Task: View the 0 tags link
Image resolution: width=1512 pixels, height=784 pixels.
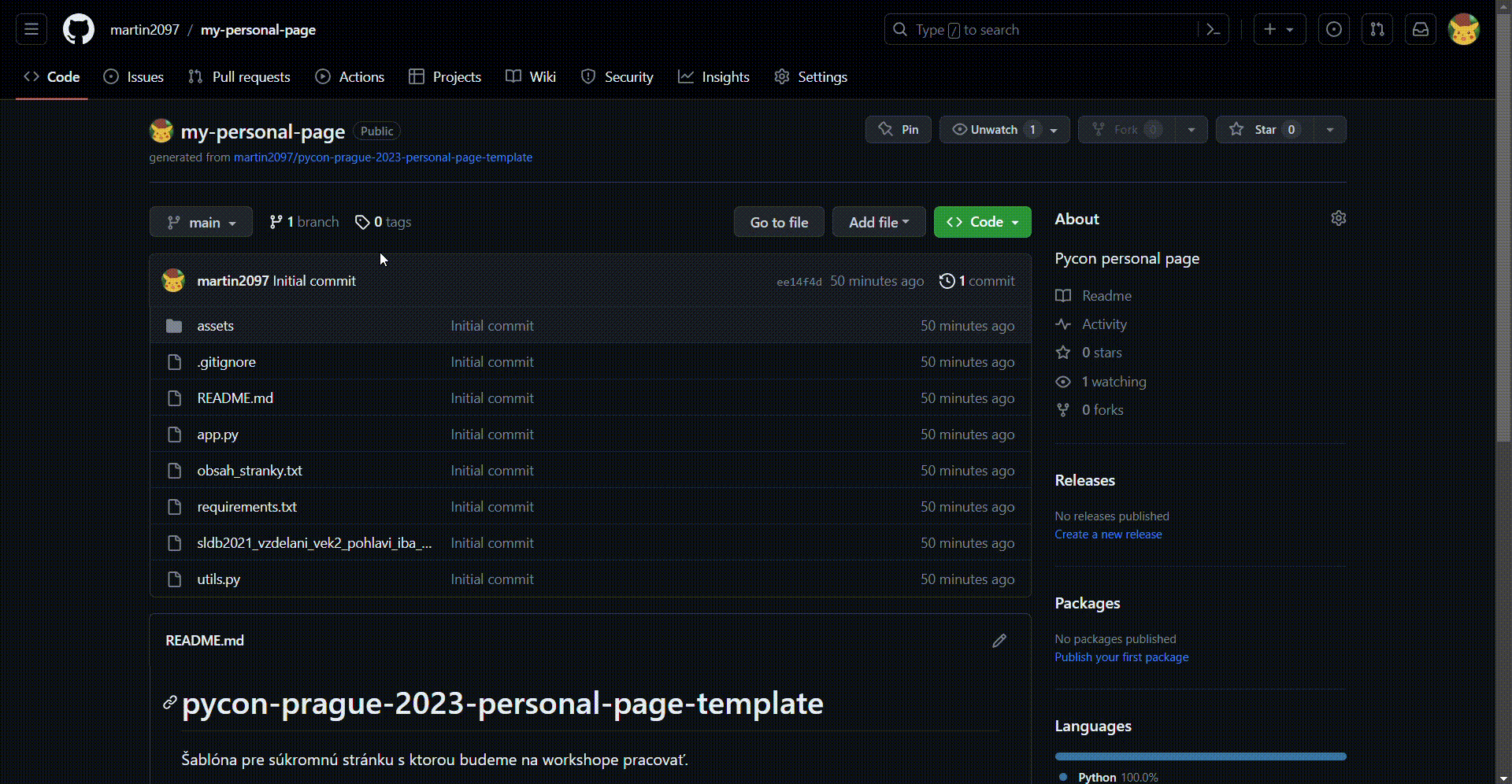Action: point(384,222)
